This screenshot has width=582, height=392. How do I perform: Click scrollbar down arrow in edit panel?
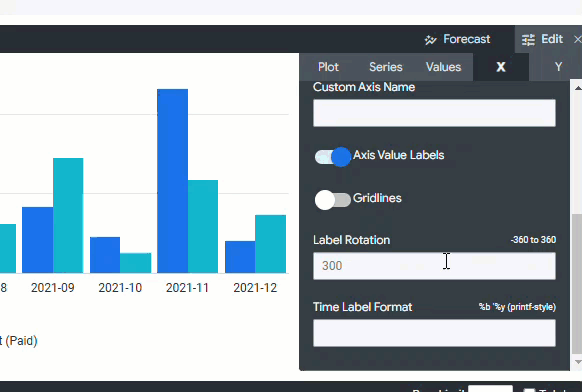[578, 362]
